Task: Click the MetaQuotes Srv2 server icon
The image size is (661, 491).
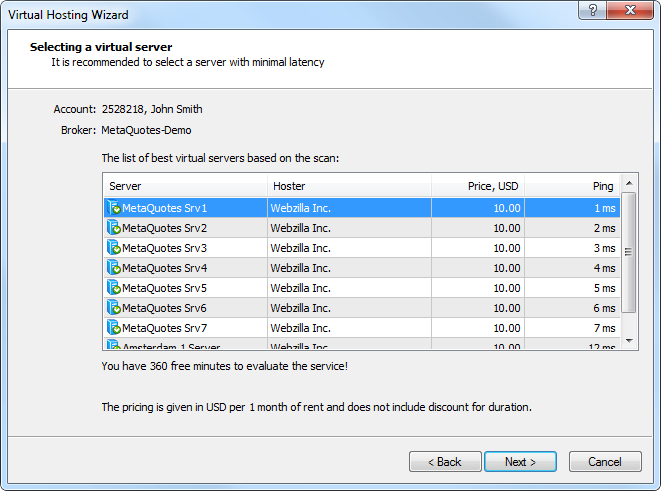Action: point(114,228)
